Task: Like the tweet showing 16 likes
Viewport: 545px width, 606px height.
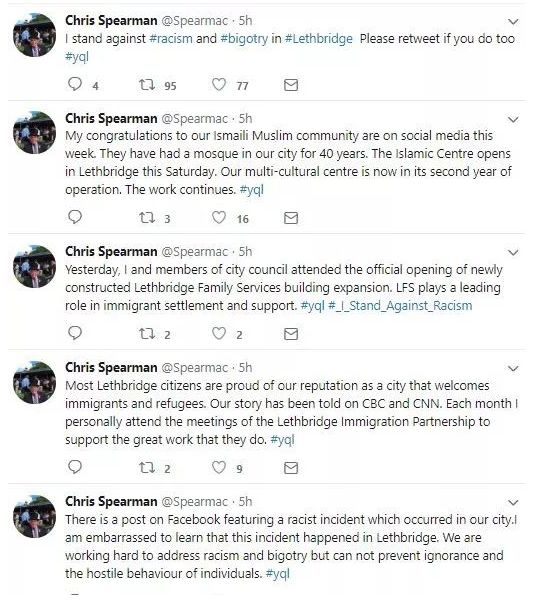Action: click(x=219, y=218)
